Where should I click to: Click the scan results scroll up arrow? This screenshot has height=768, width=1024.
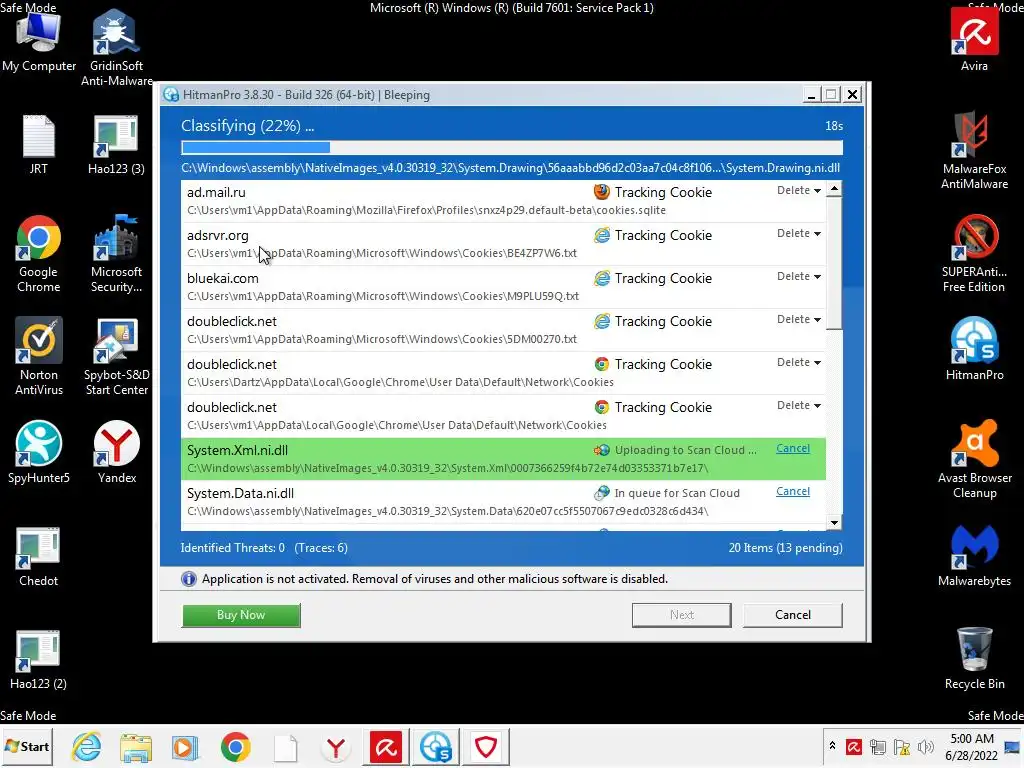(x=834, y=189)
